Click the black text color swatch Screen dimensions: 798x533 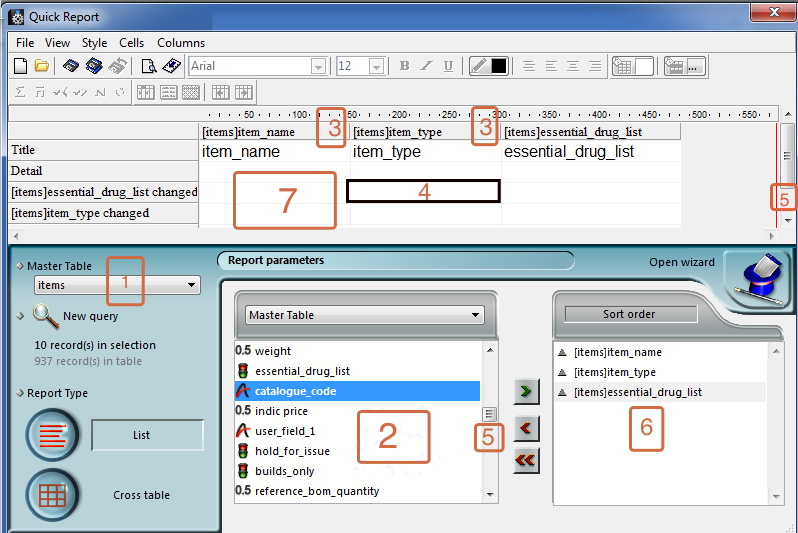pos(499,66)
